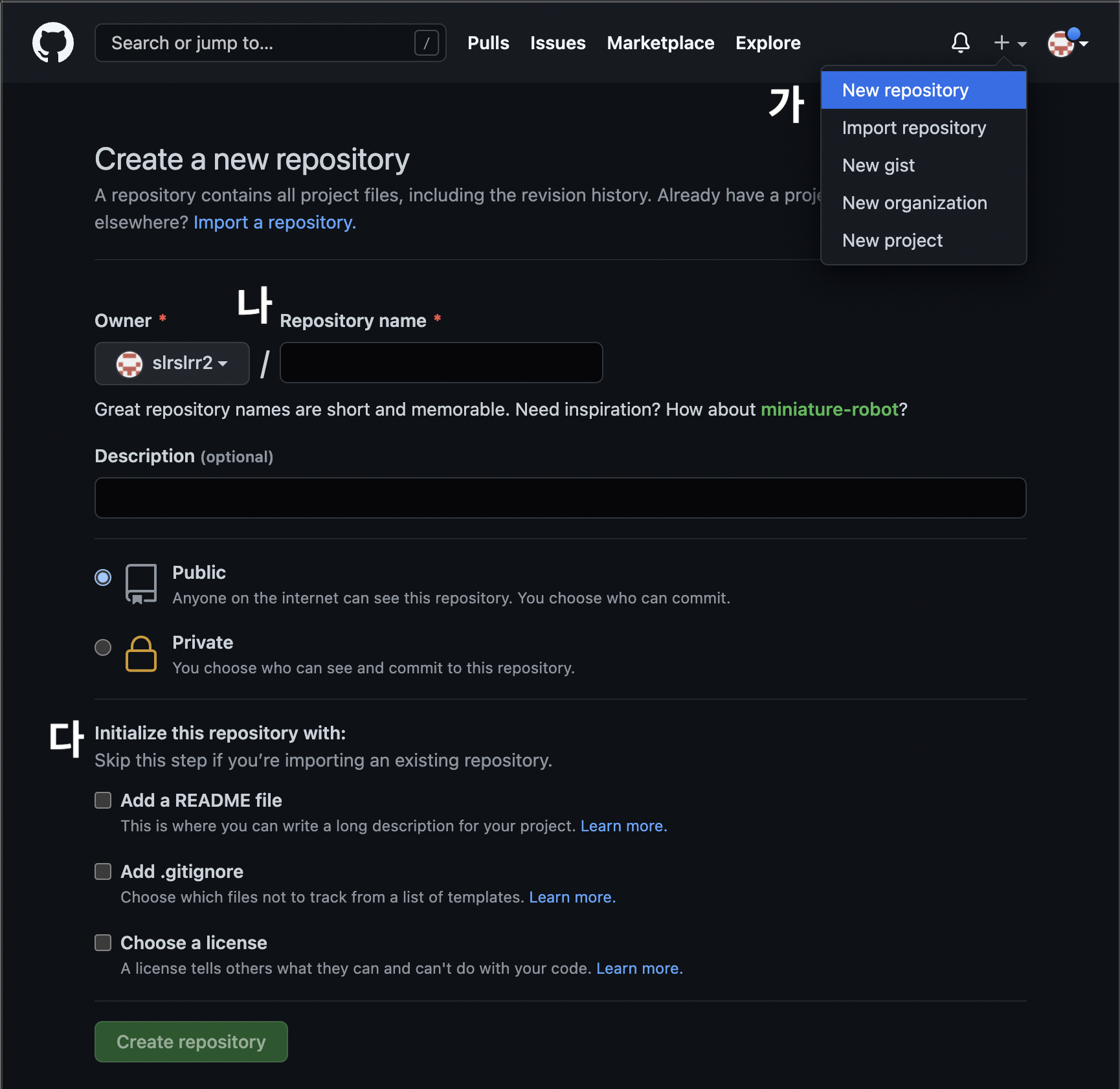Open Marketplace
This screenshot has height=1089, width=1120.
[660, 43]
